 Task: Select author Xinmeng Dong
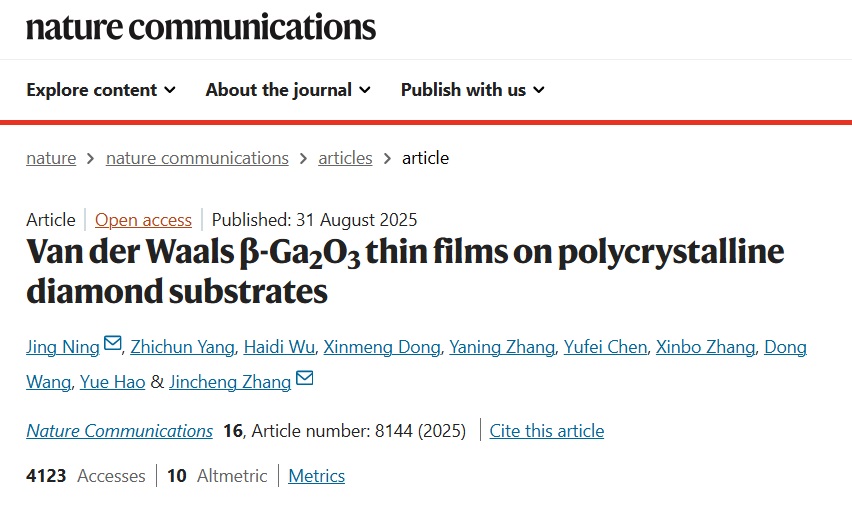tap(382, 347)
